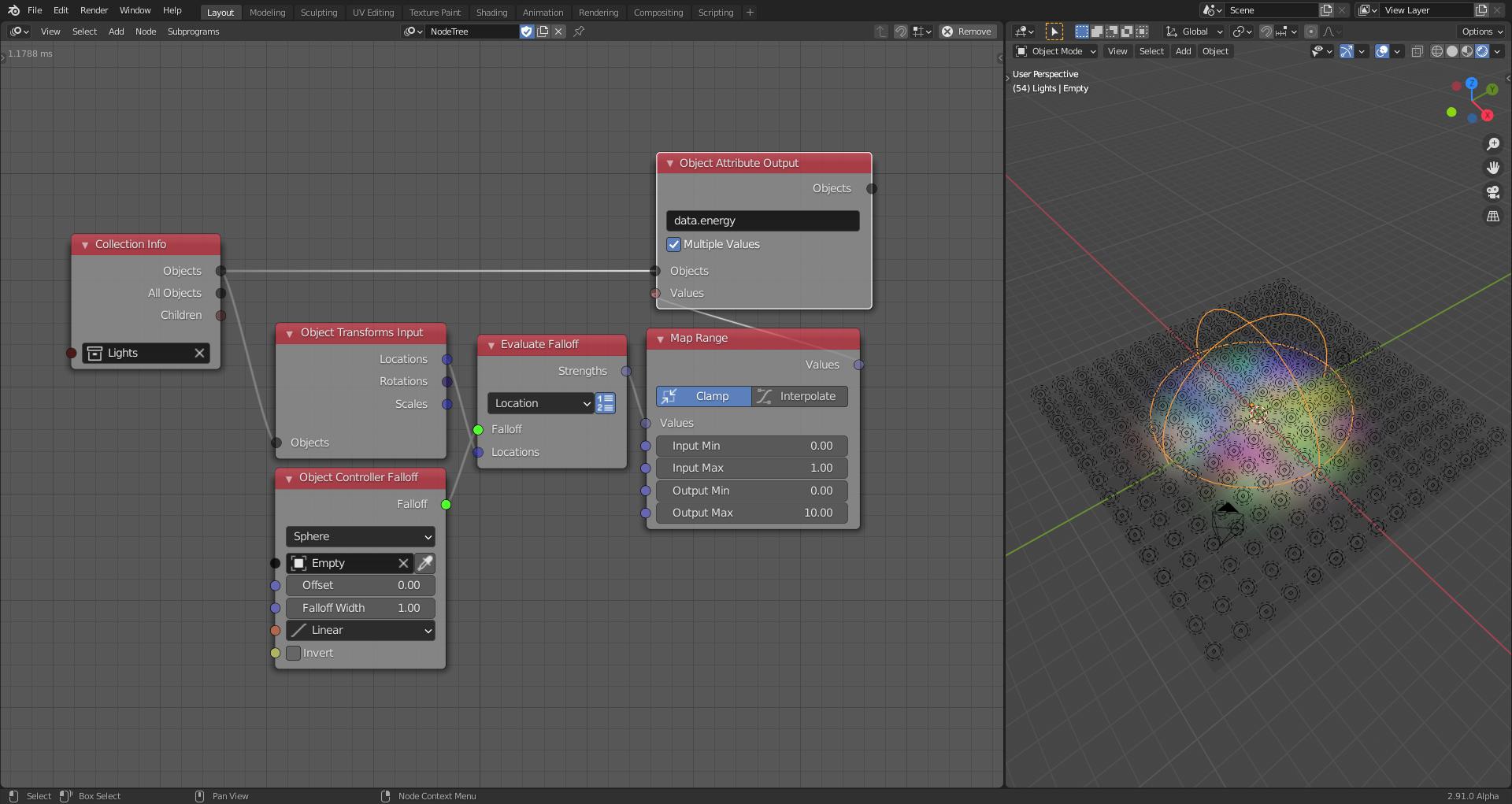Select the intersect selection mode icon
The height and width of the screenshot is (804, 1512).
point(1141,31)
